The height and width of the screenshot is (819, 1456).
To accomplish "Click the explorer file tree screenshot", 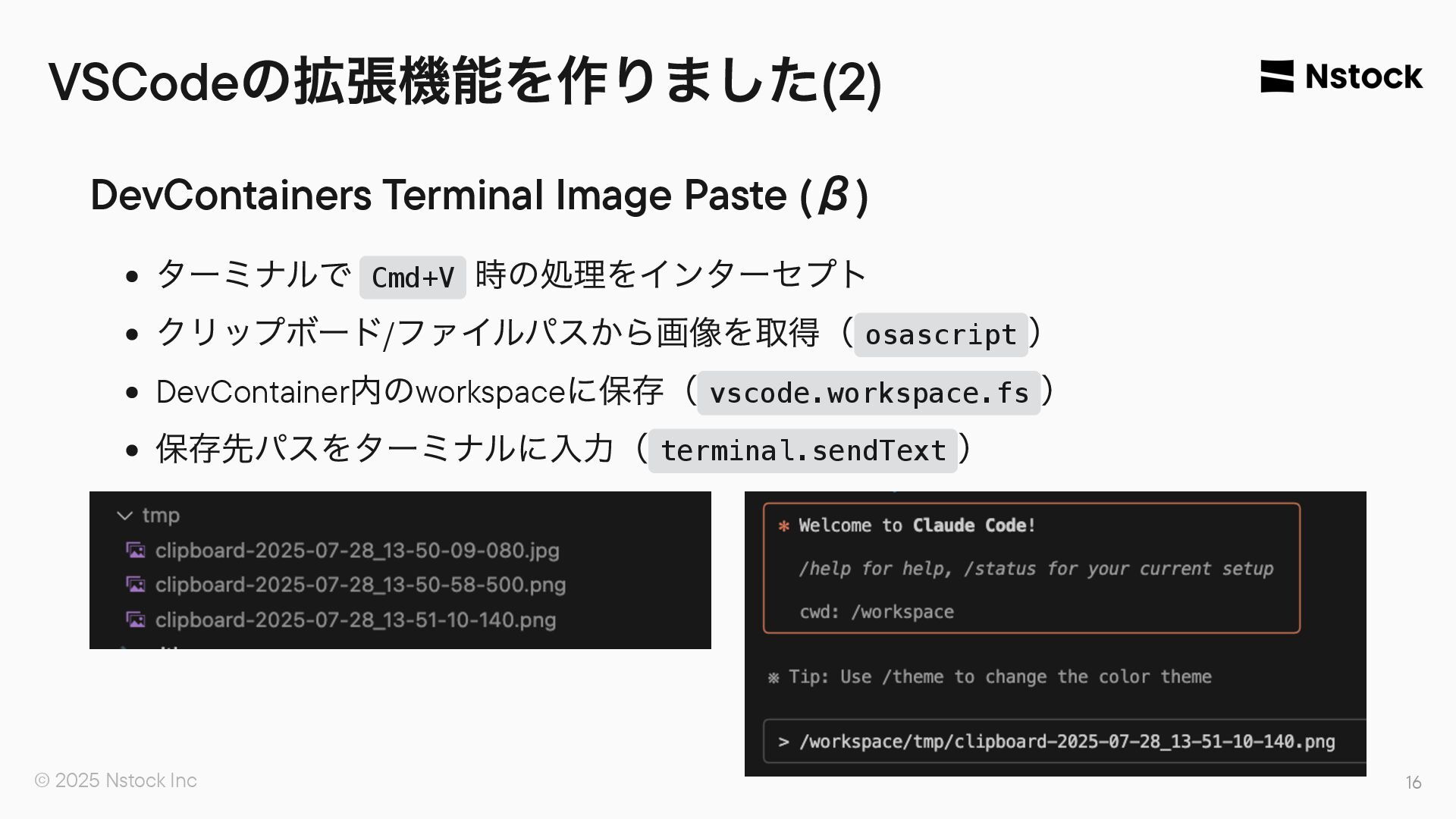I will (400, 570).
